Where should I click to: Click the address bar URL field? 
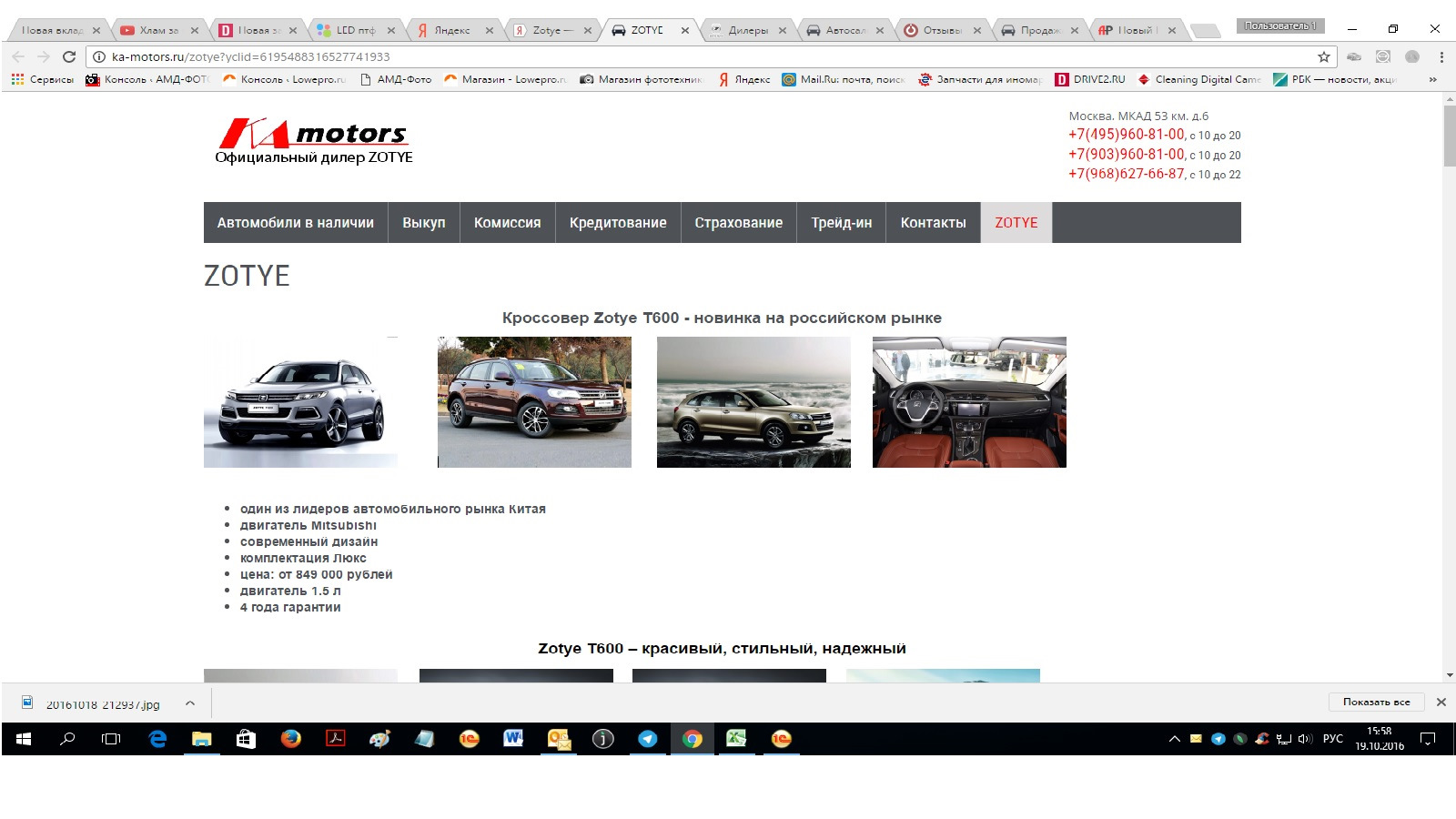710,56
